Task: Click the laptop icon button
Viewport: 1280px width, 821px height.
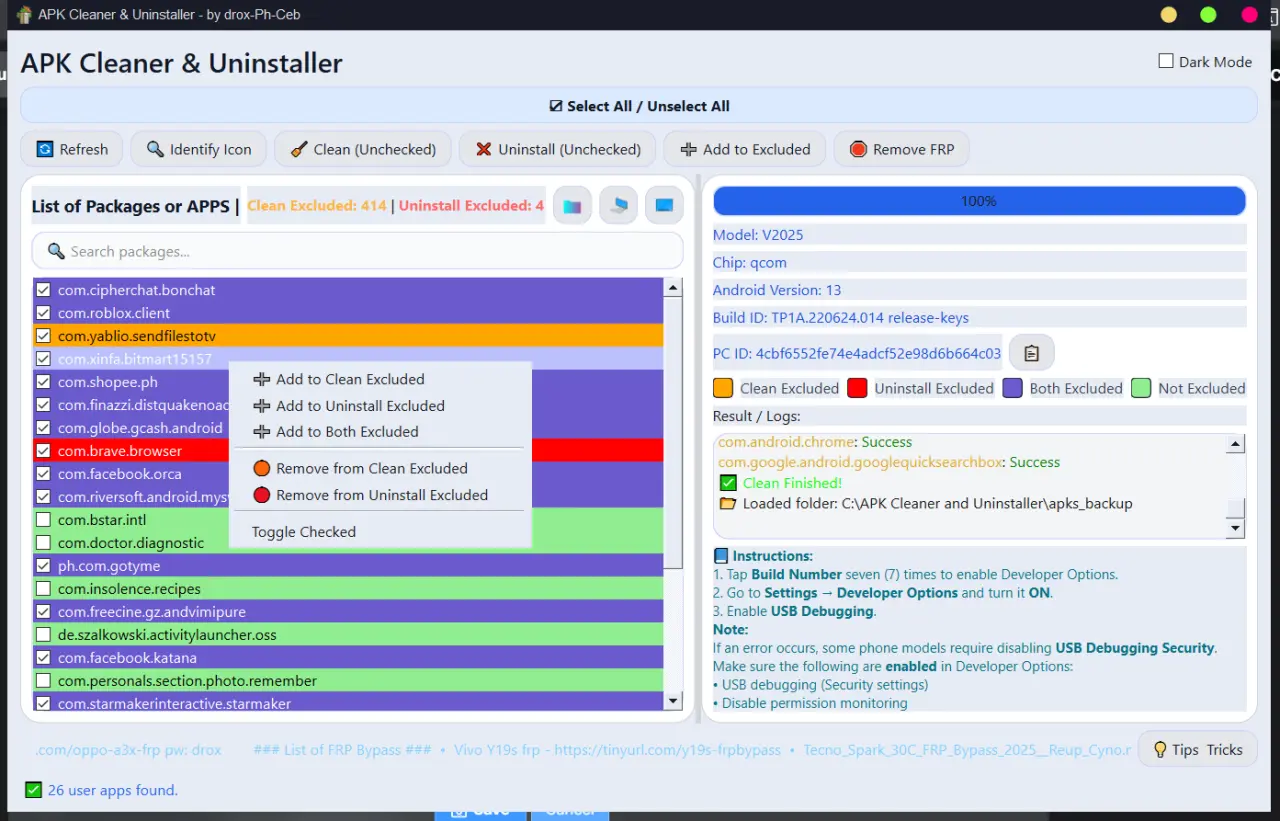Action: (618, 206)
